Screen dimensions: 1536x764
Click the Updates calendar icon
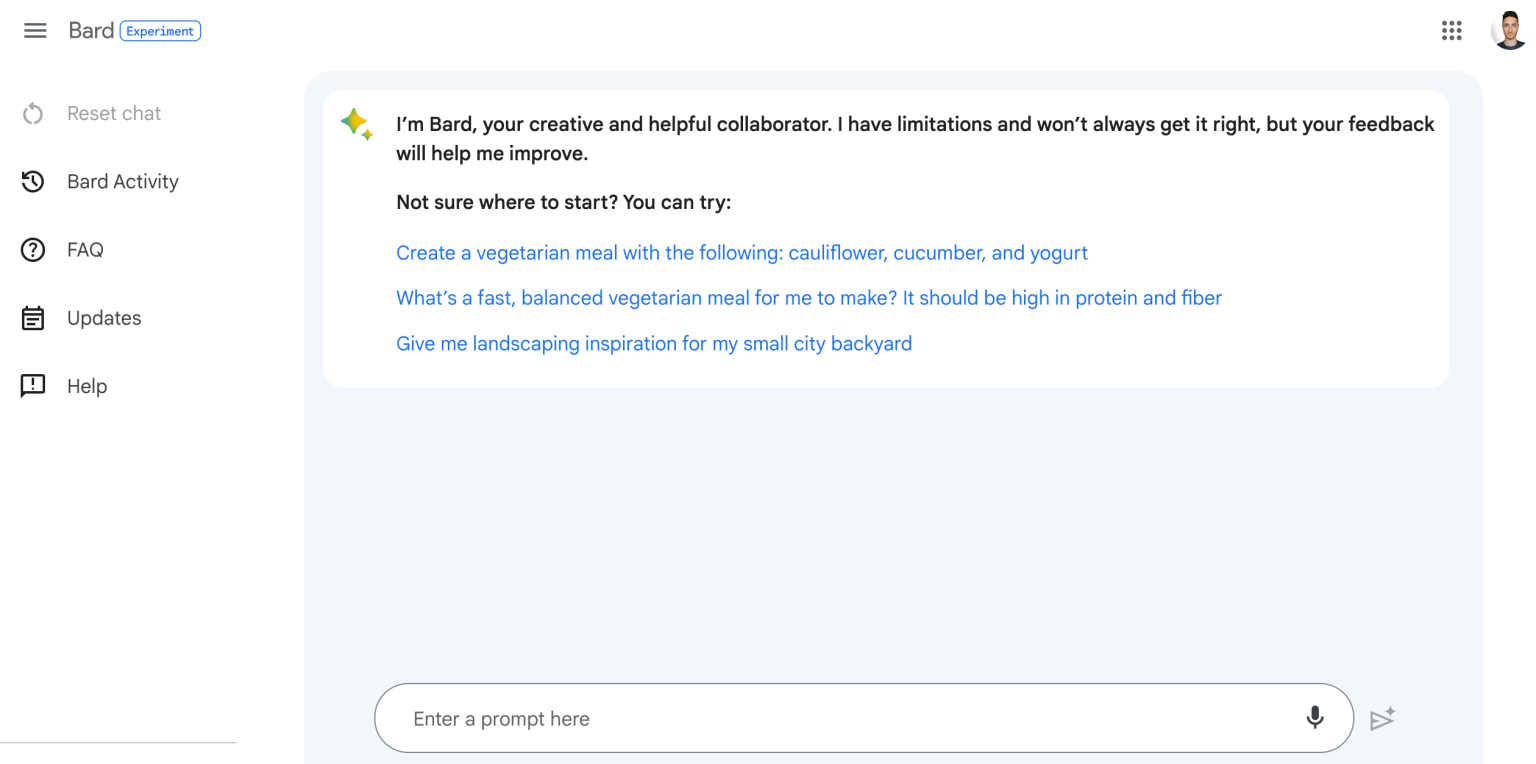pos(33,318)
